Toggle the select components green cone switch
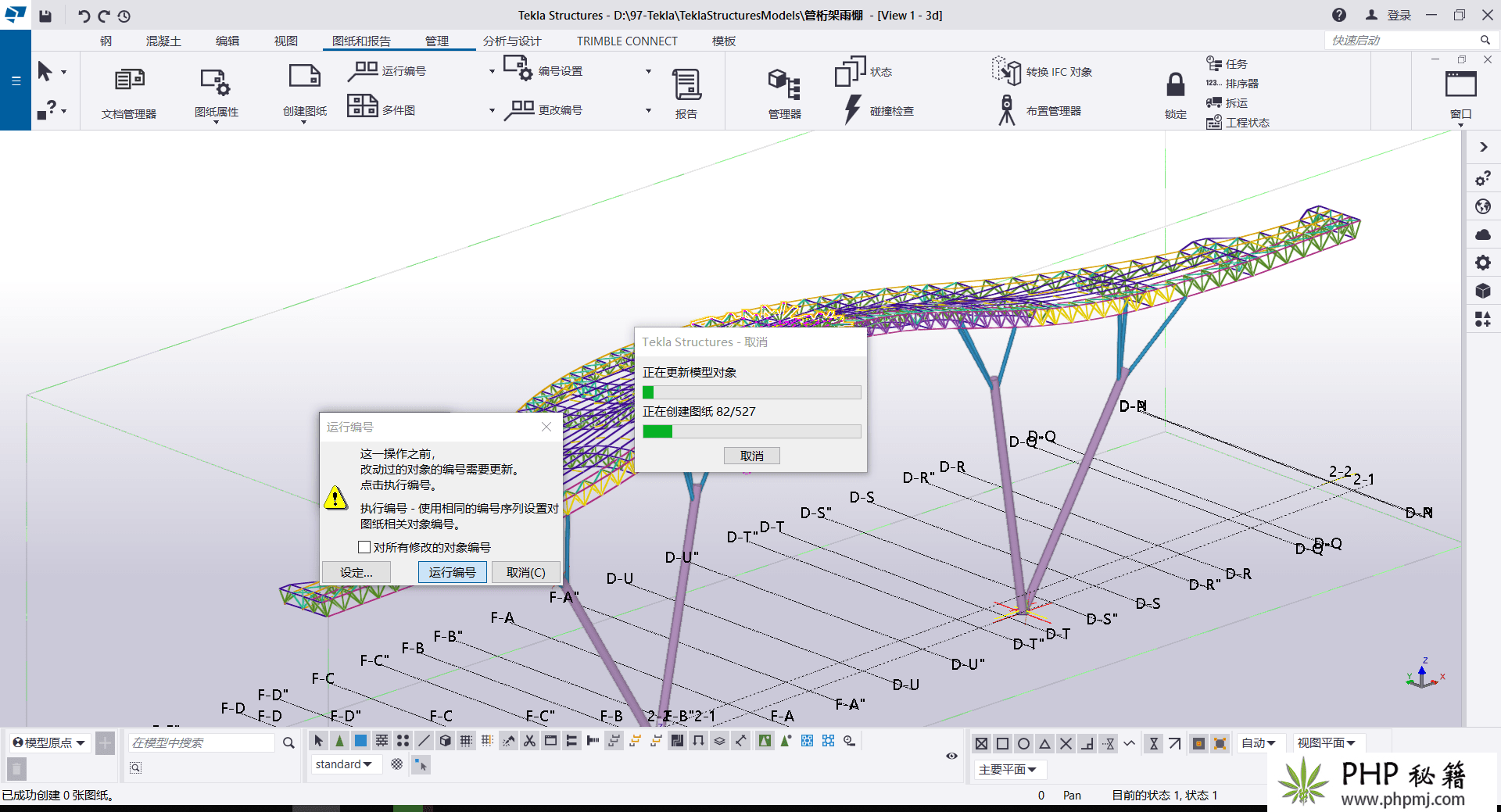 339,741
